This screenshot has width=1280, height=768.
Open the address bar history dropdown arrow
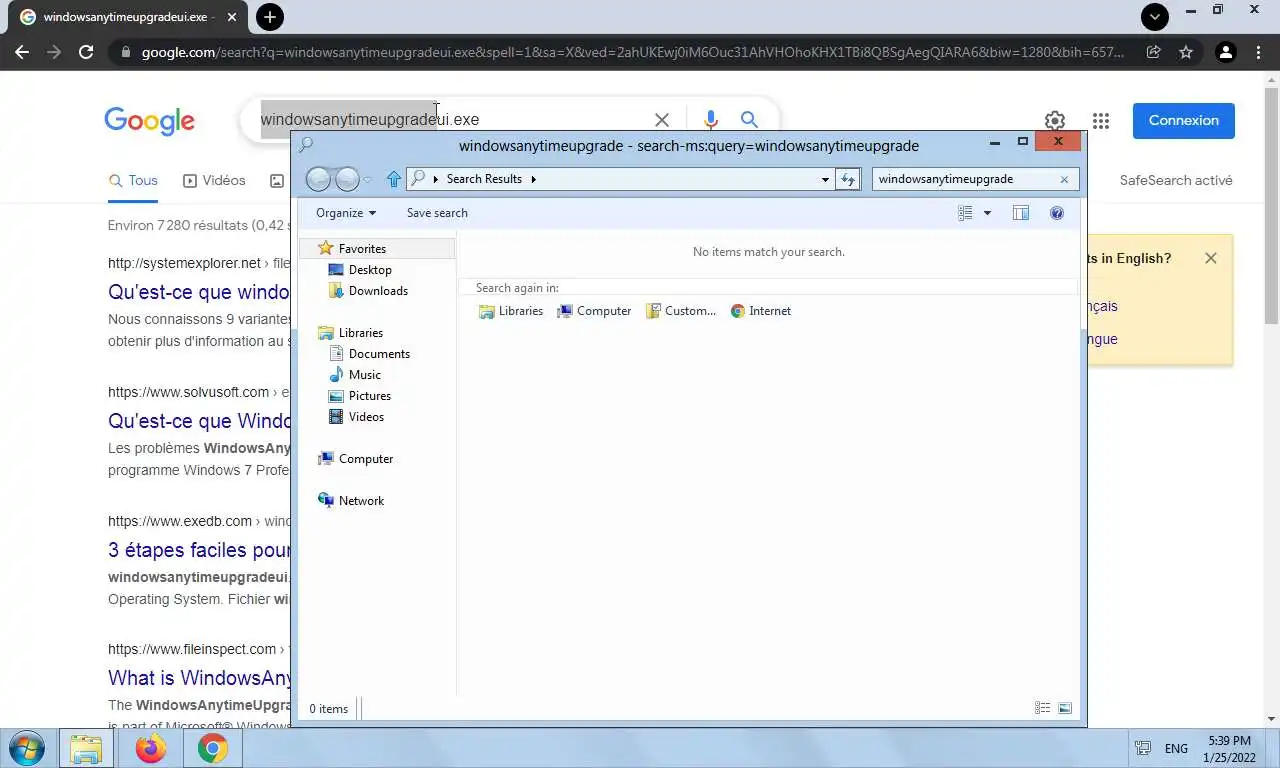[825, 179]
